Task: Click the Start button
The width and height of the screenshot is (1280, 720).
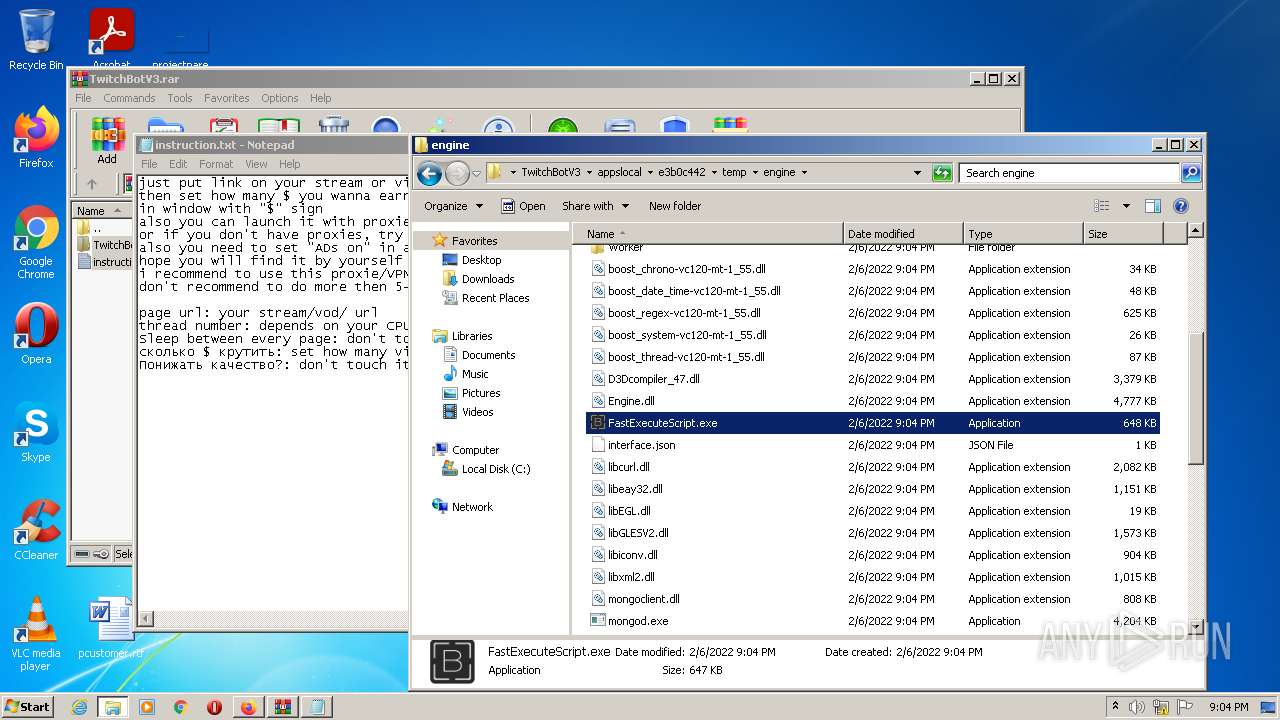Action: tap(28, 707)
